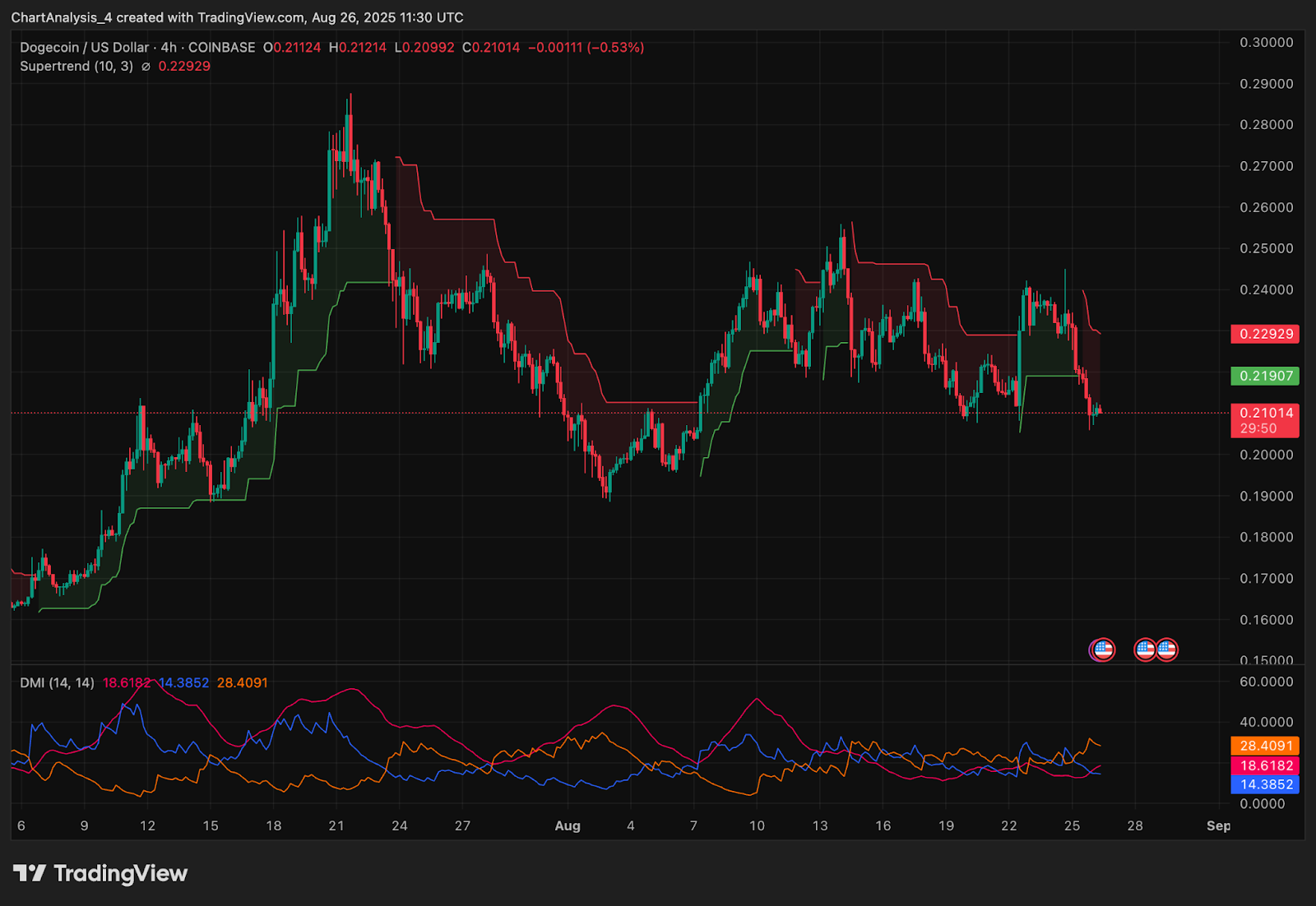Screen dimensions: 1316x906
Task: Click the Aug label on the time axis
Action: click(x=568, y=825)
